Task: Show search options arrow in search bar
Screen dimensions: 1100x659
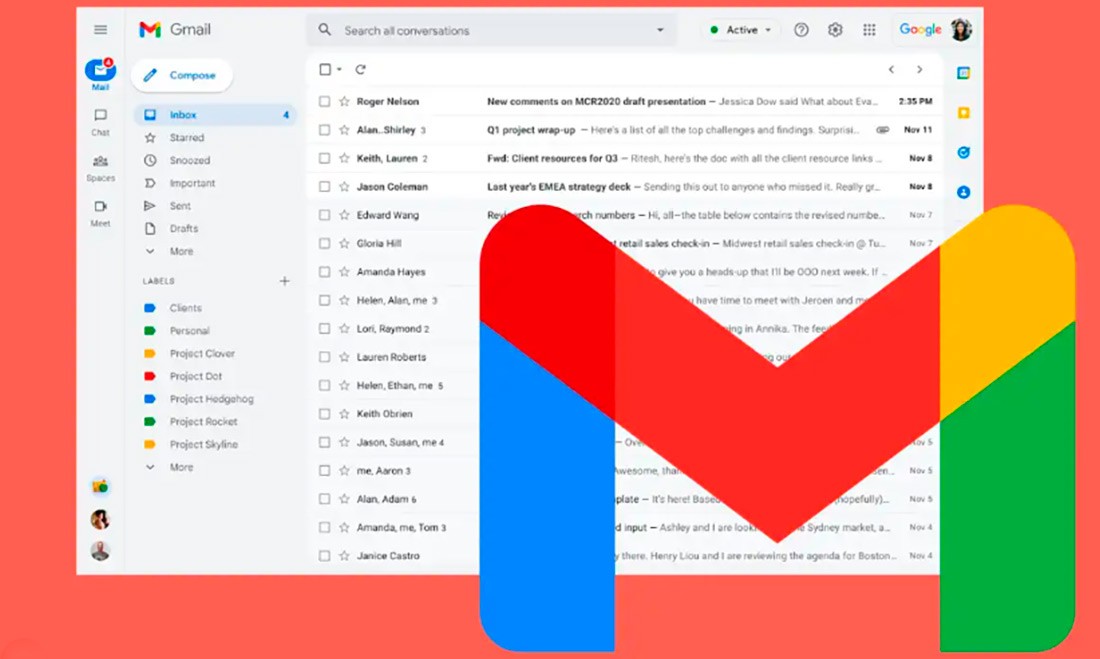Action: 660,30
